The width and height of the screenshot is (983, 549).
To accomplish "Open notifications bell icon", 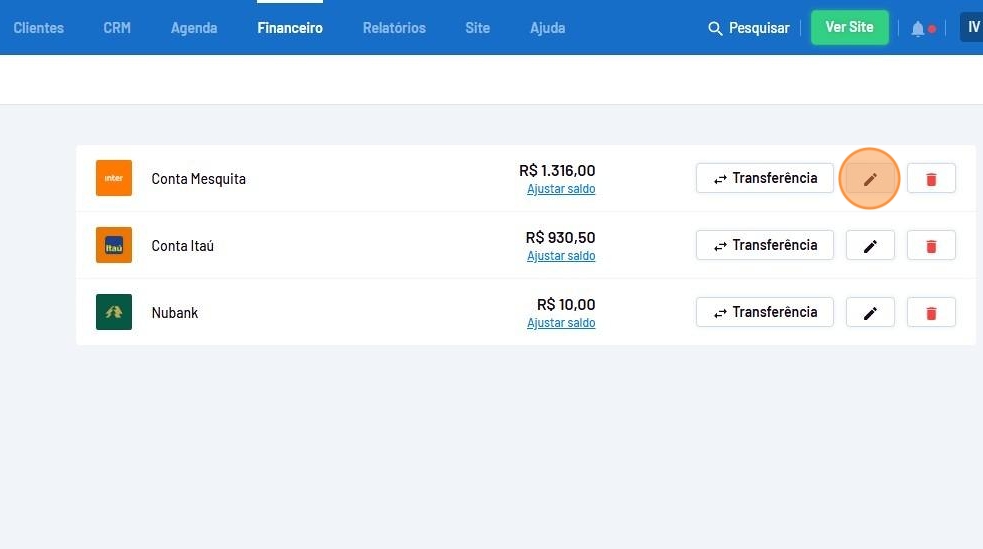I will [918, 29].
